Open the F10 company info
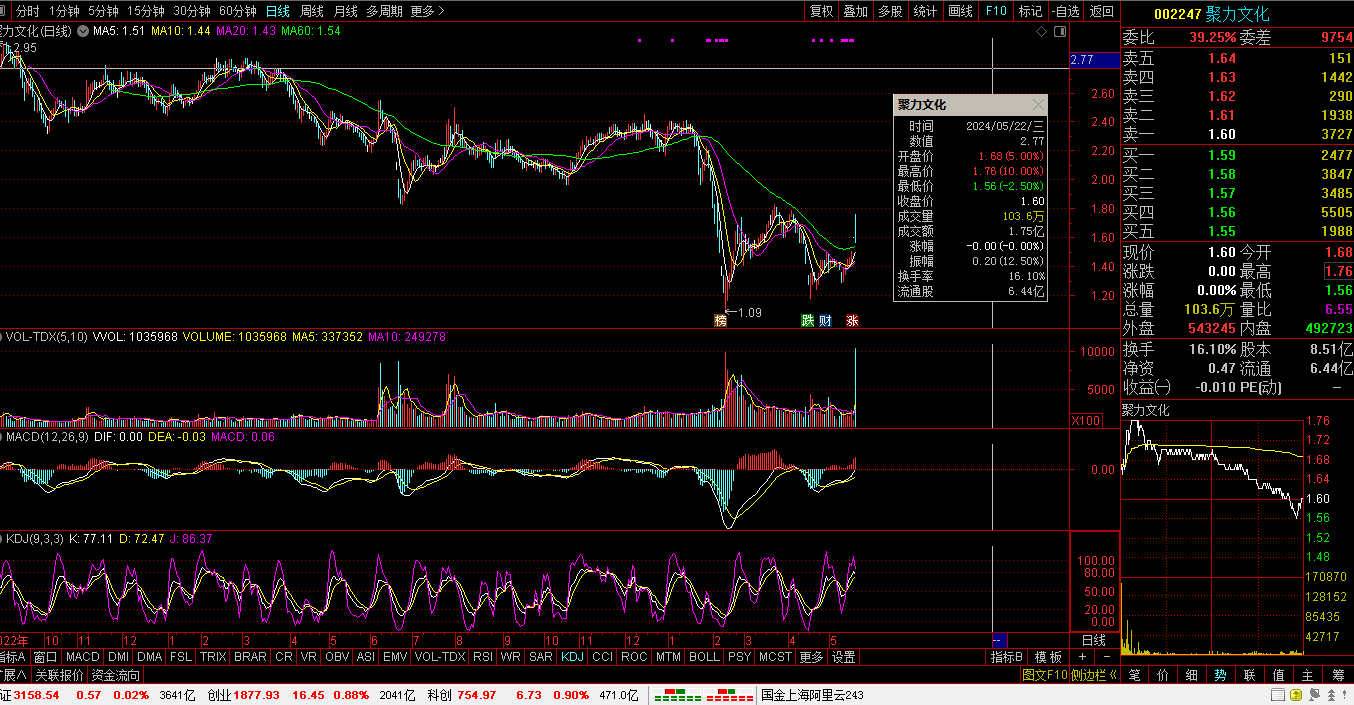The image size is (1354, 705). tap(996, 11)
